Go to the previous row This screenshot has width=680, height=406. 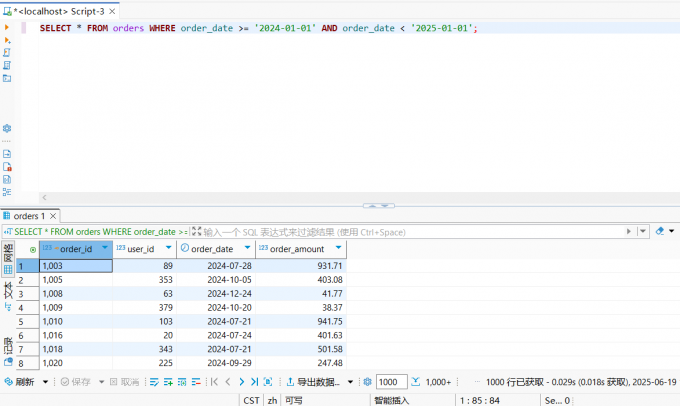point(228,382)
